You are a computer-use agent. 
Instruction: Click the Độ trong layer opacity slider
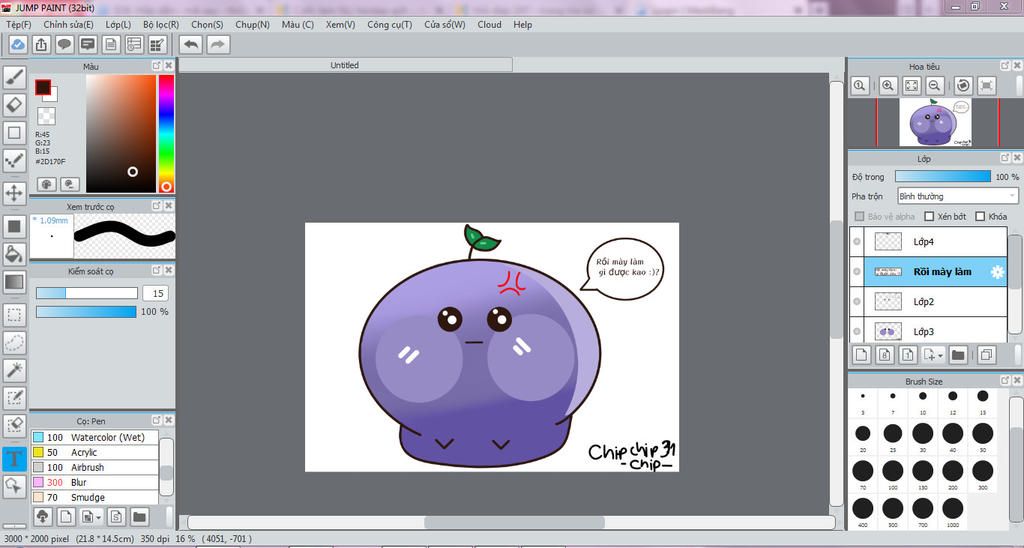(x=942, y=176)
